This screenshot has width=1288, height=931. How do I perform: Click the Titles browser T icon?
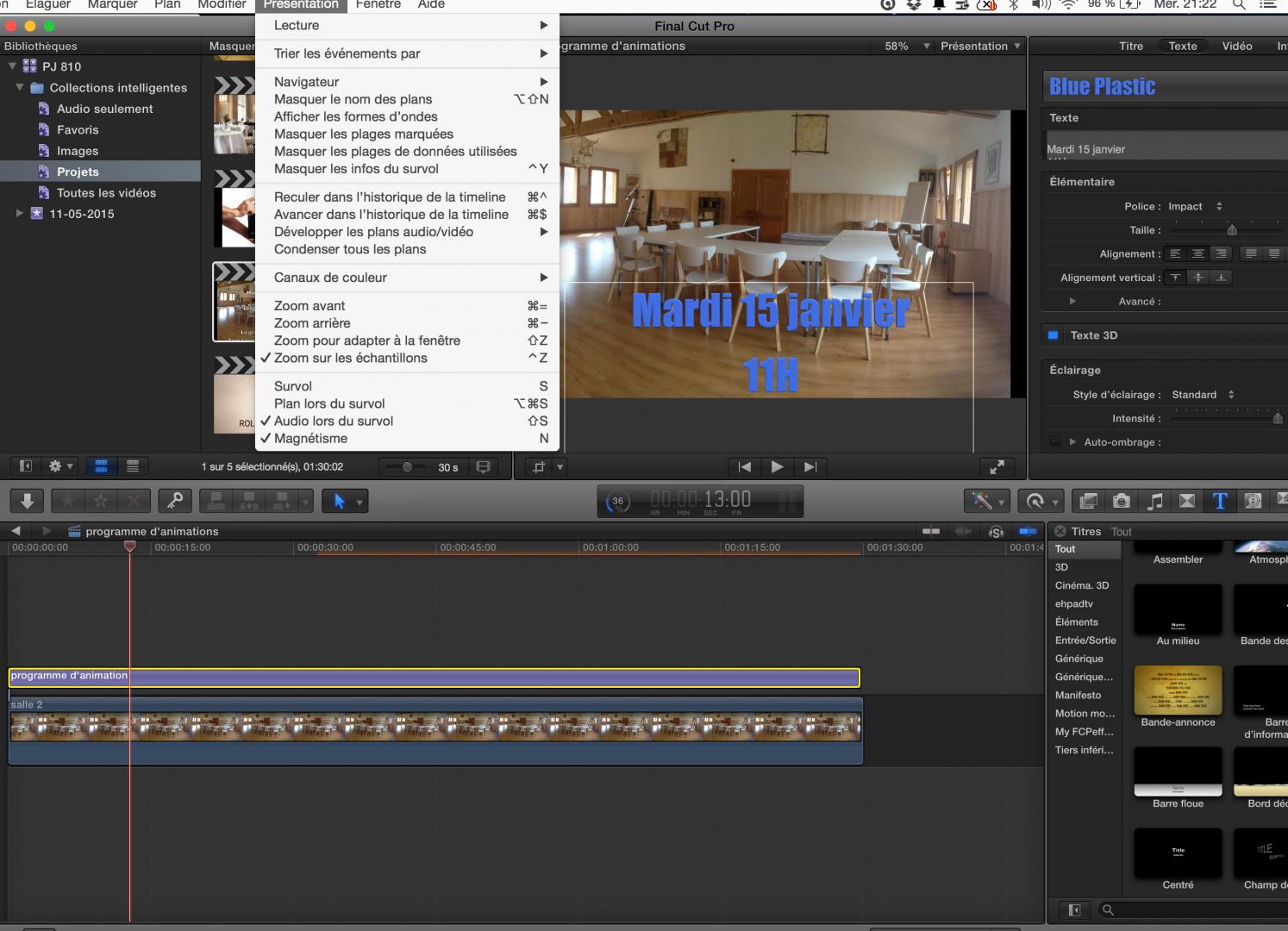(x=1220, y=501)
